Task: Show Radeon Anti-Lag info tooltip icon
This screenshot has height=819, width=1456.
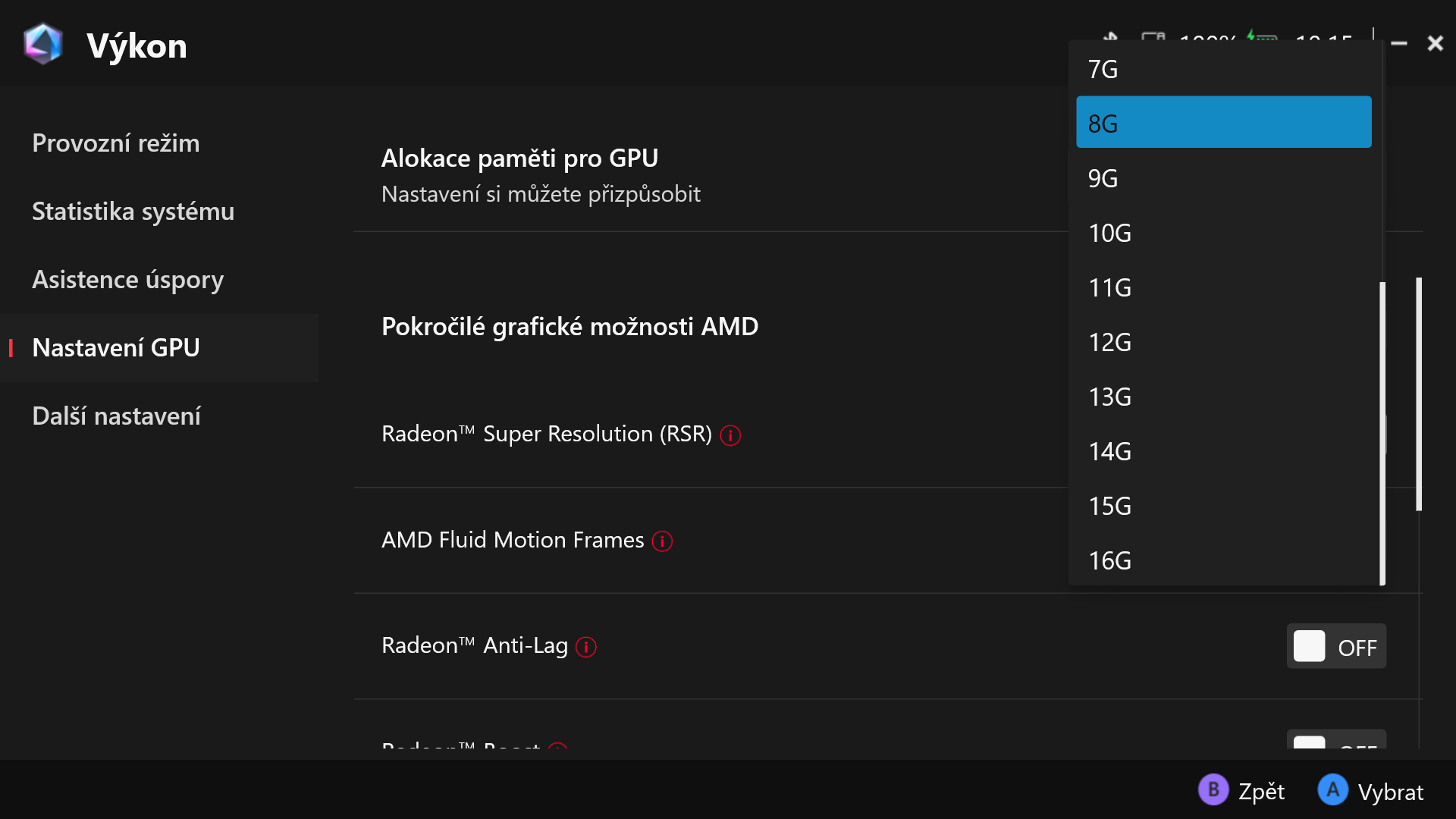Action: point(586,647)
